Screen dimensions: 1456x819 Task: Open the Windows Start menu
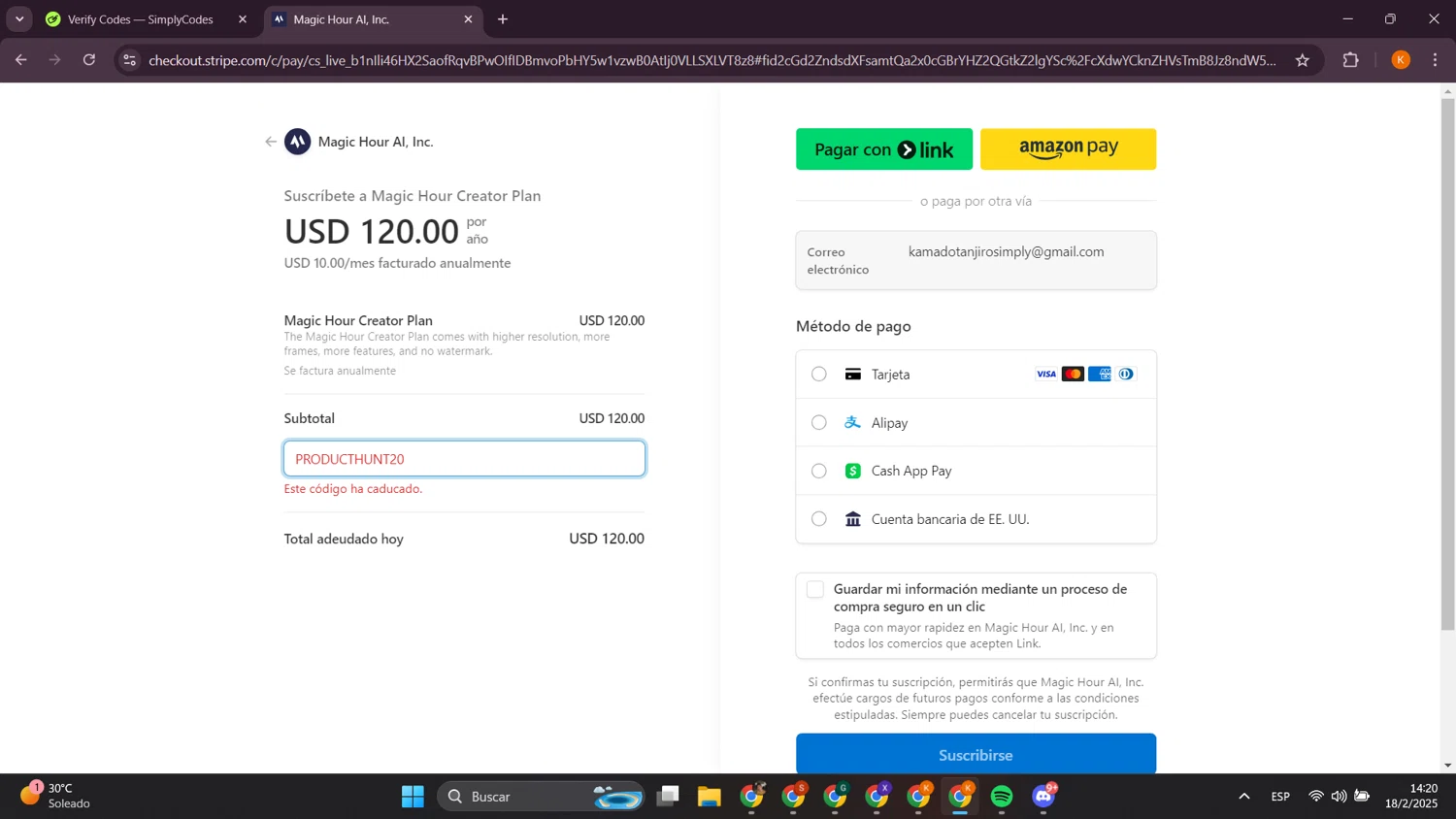tap(413, 797)
